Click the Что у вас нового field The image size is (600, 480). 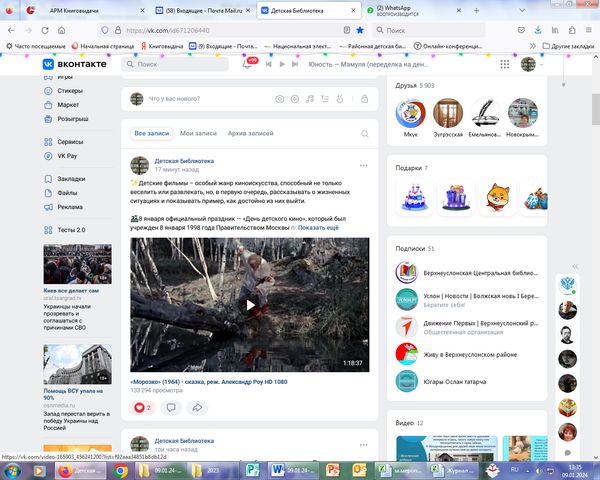pyautogui.click(x=200, y=98)
